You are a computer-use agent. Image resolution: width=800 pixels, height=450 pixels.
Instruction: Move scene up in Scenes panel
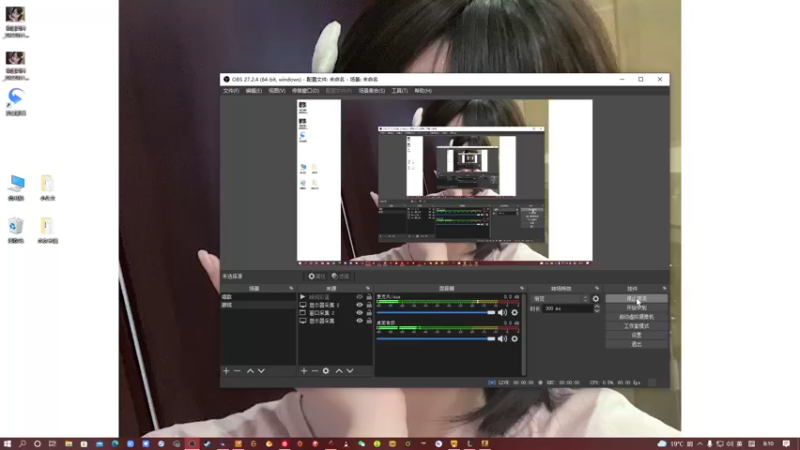coord(250,371)
